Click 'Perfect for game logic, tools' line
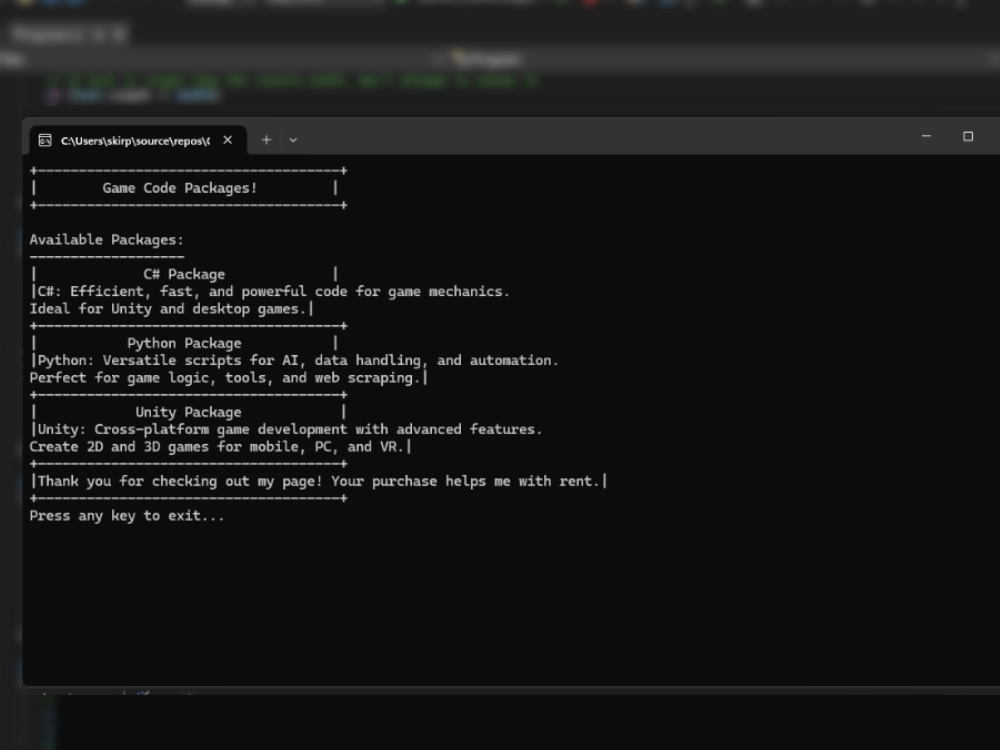Viewport: 1000px width, 750px height. point(229,378)
